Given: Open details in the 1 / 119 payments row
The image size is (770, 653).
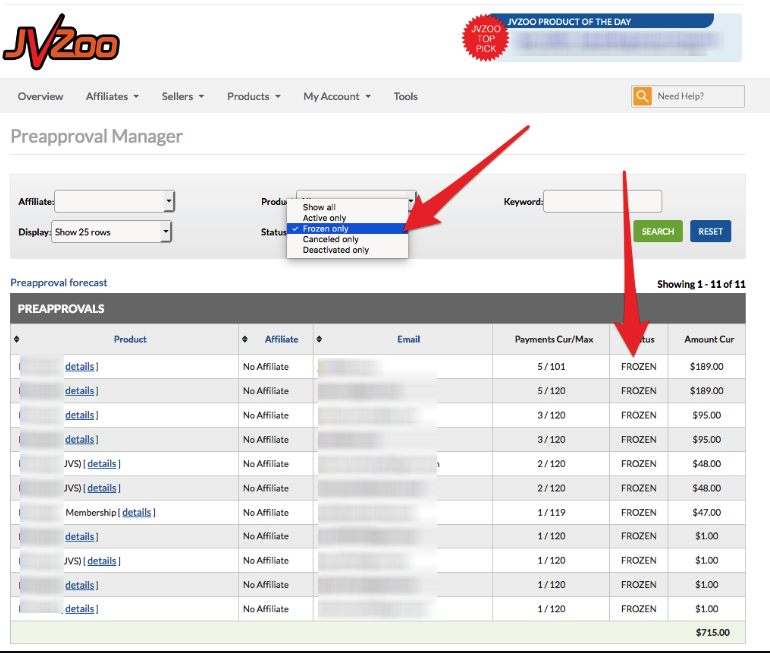Looking at the screenshot, I should pyautogui.click(x=137, y=513).
